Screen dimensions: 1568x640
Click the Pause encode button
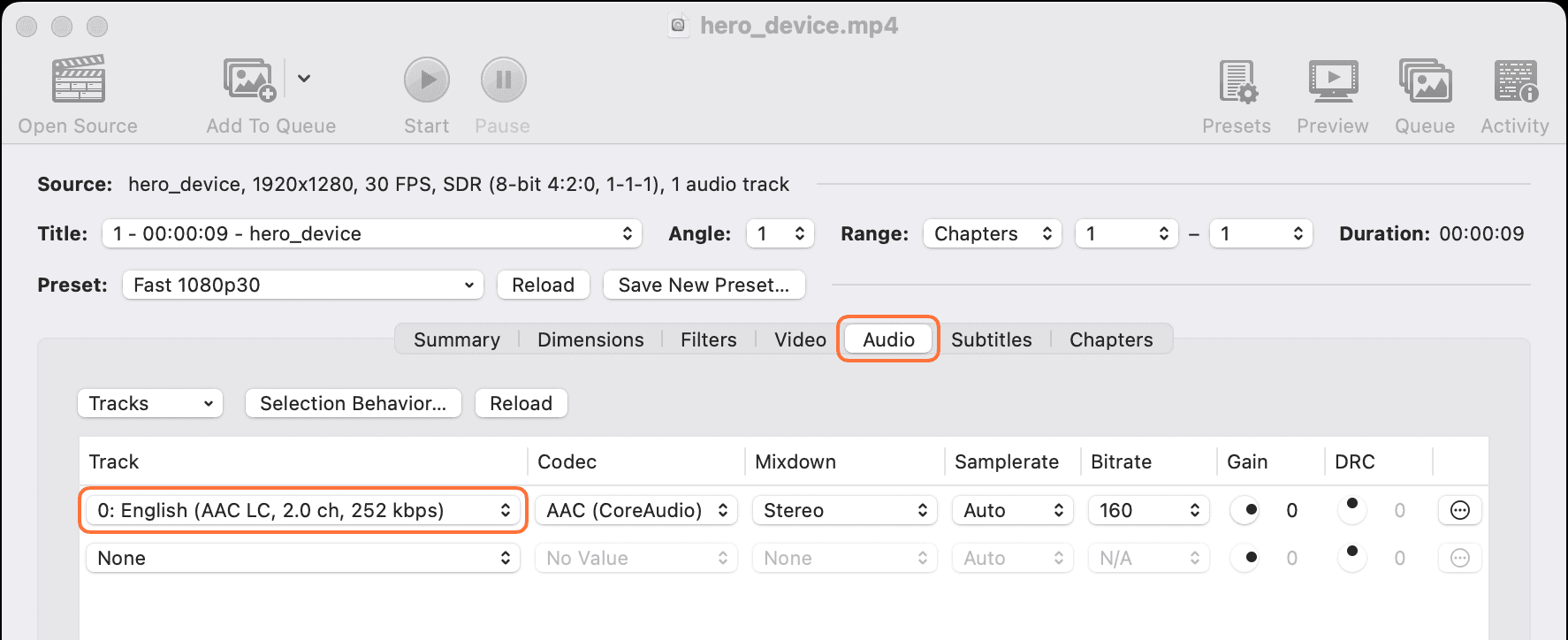click(503, 80)
